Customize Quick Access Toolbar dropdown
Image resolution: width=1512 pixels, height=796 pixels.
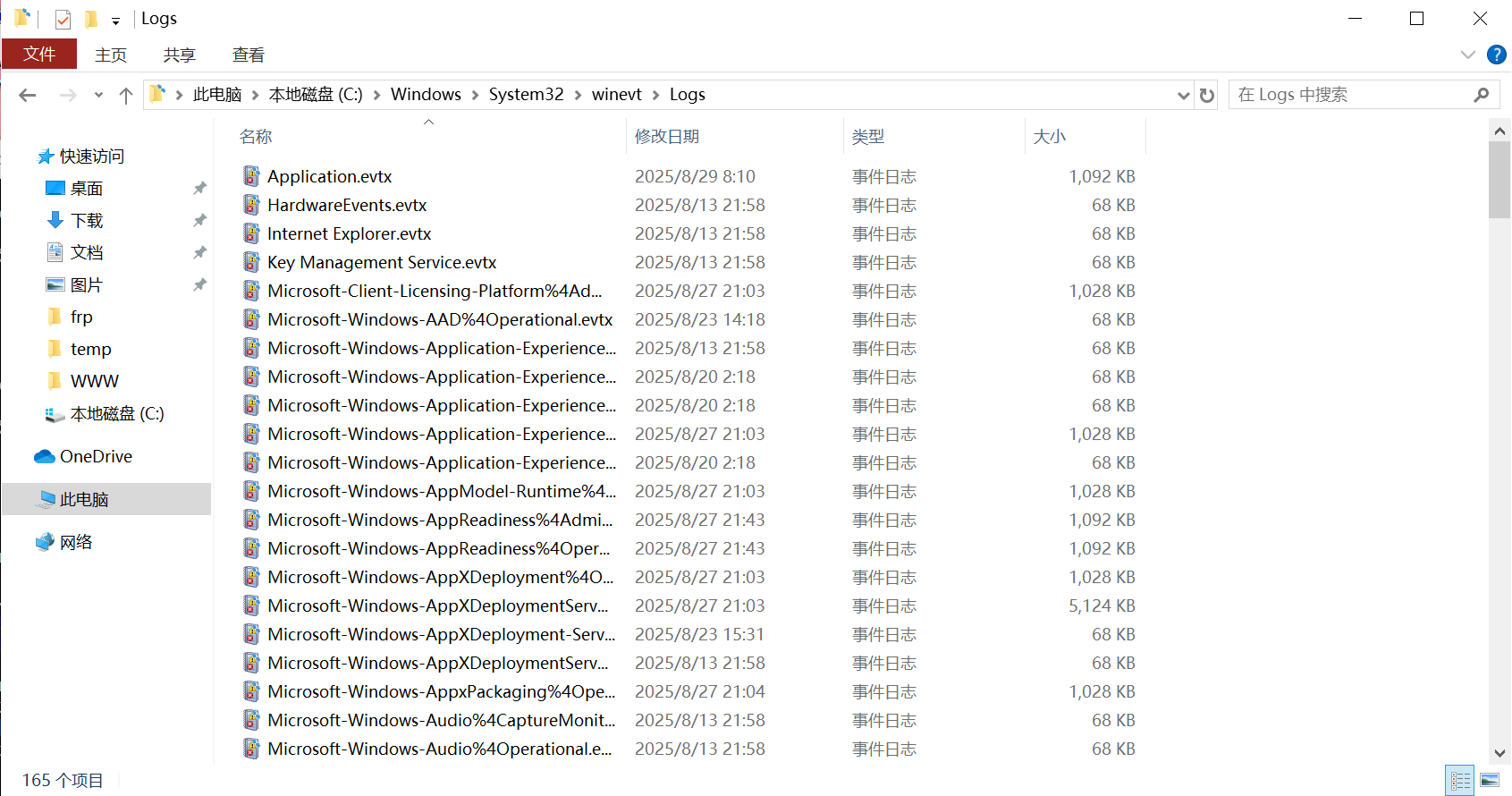115,20
